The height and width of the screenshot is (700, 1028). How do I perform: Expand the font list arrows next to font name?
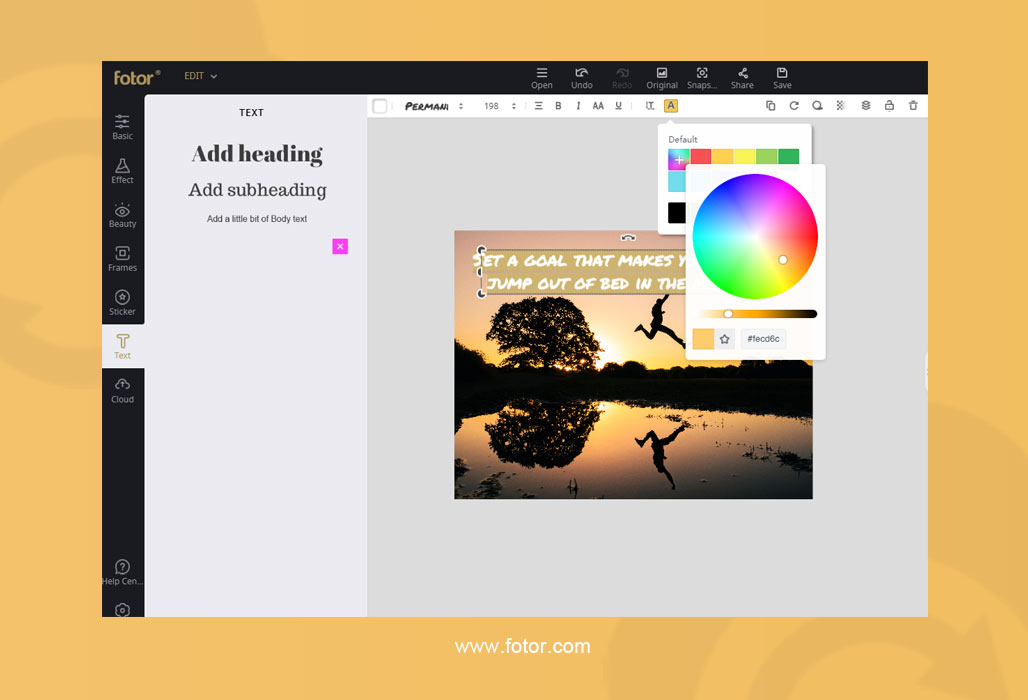pyautogui.click(x=461, y=106)
